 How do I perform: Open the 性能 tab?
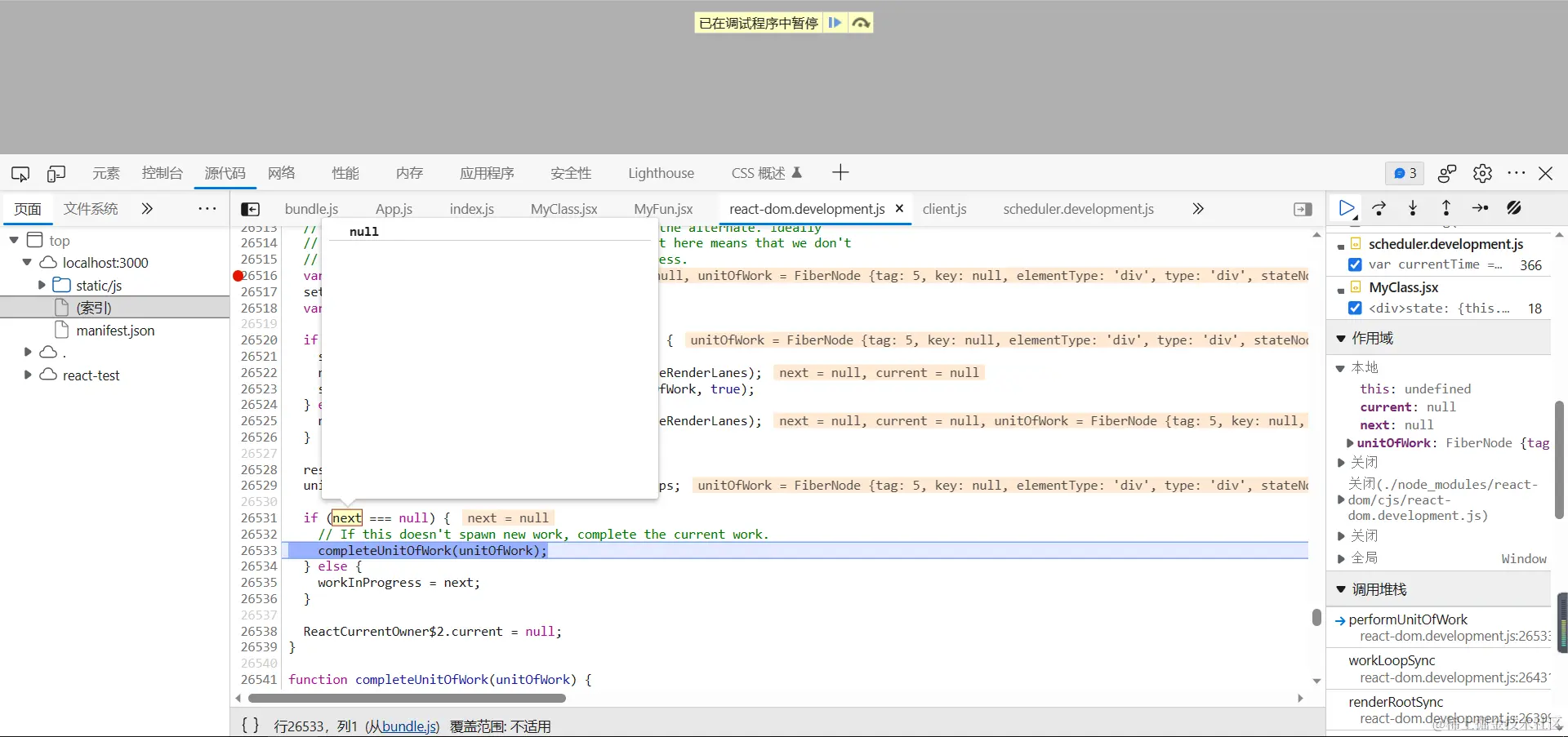345,173
